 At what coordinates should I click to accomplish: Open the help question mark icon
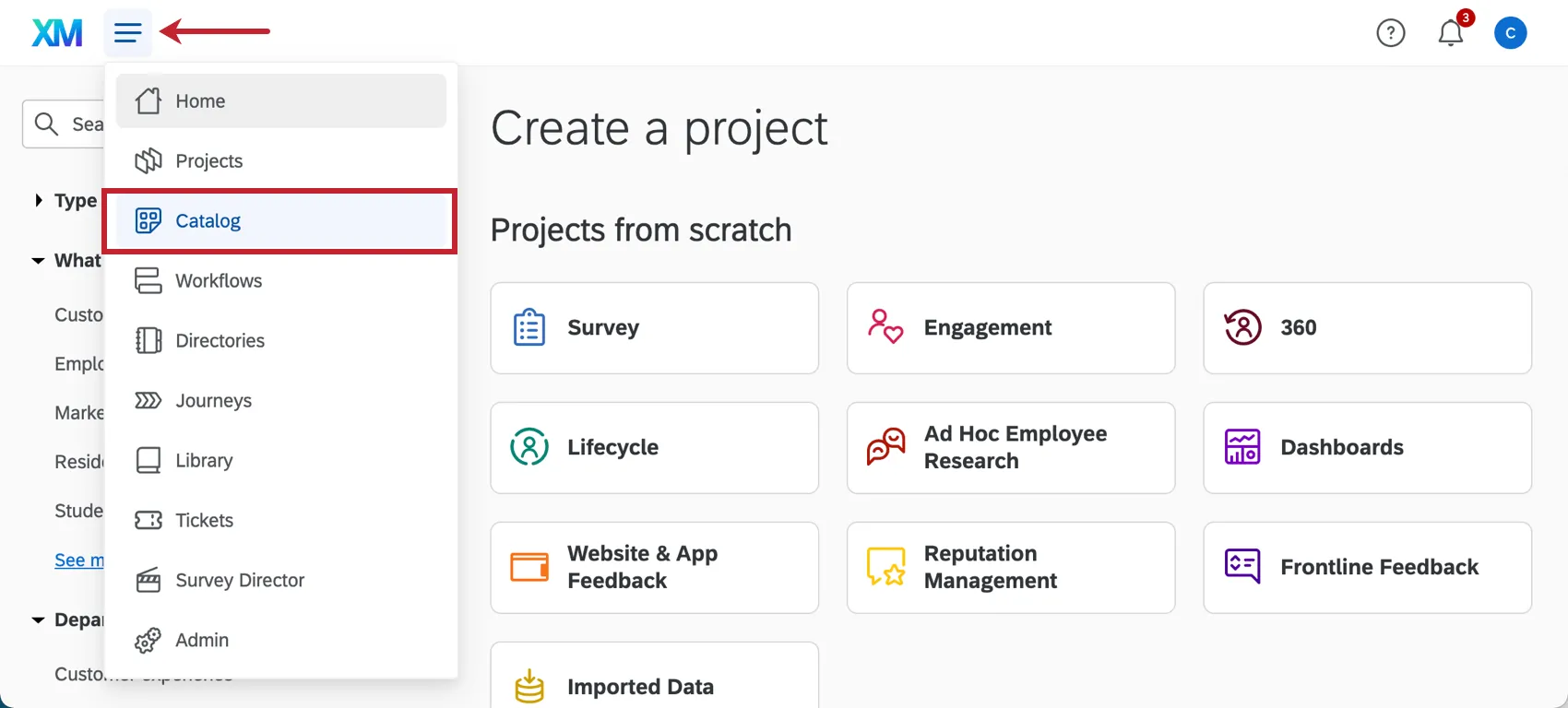[x=1390, y=33]
